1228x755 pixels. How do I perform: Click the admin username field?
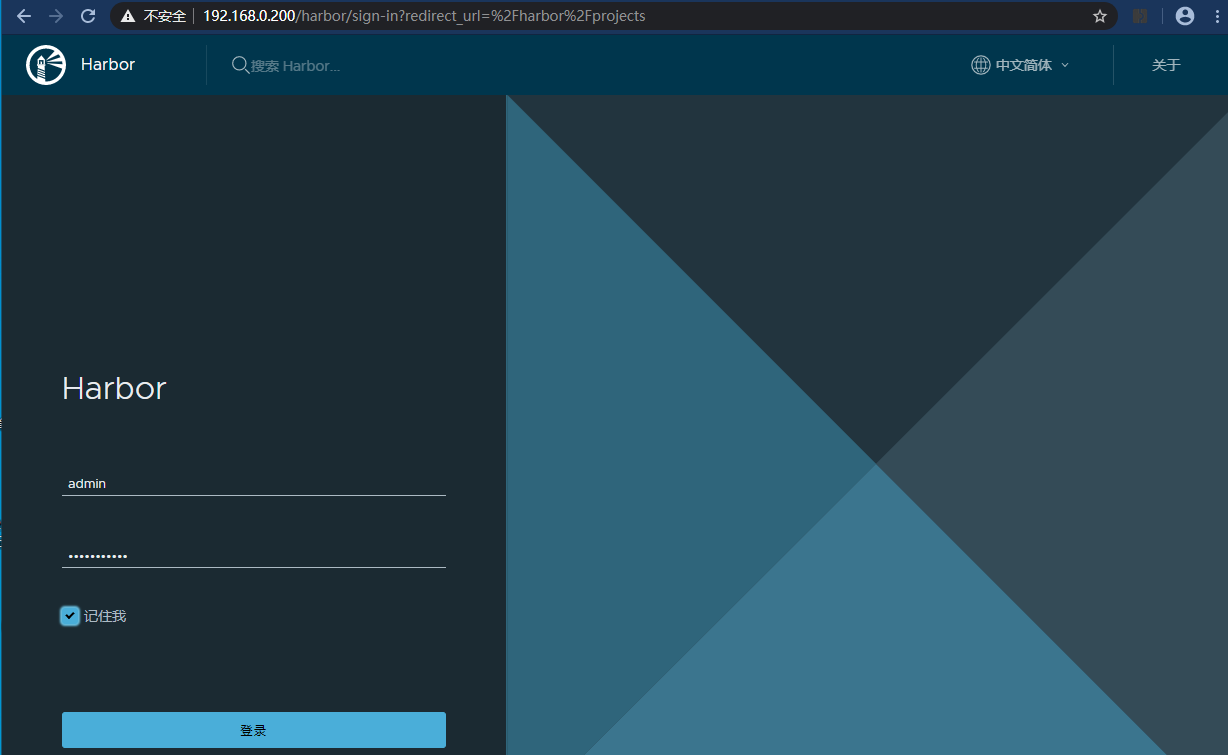(x=254, y=483)
